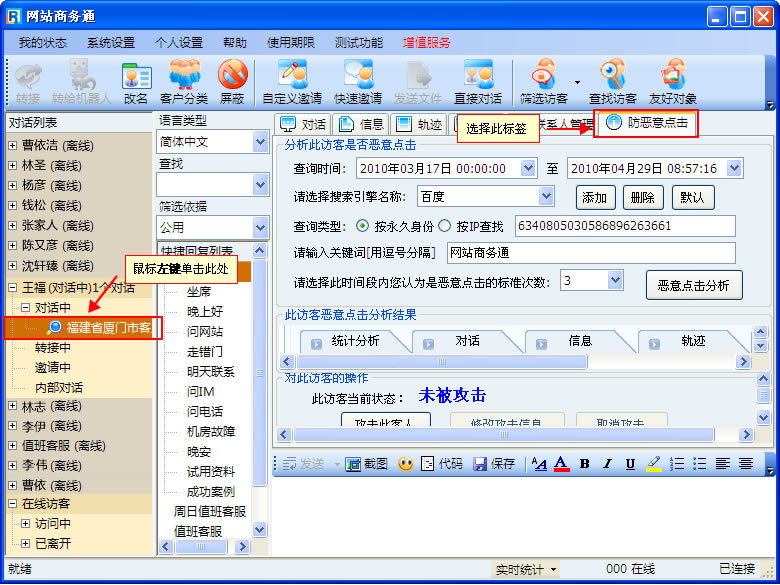Viewport: 780px width, 585px height.
Task: Click the 查找访客 find visitor icon
Action: [613, 82]
